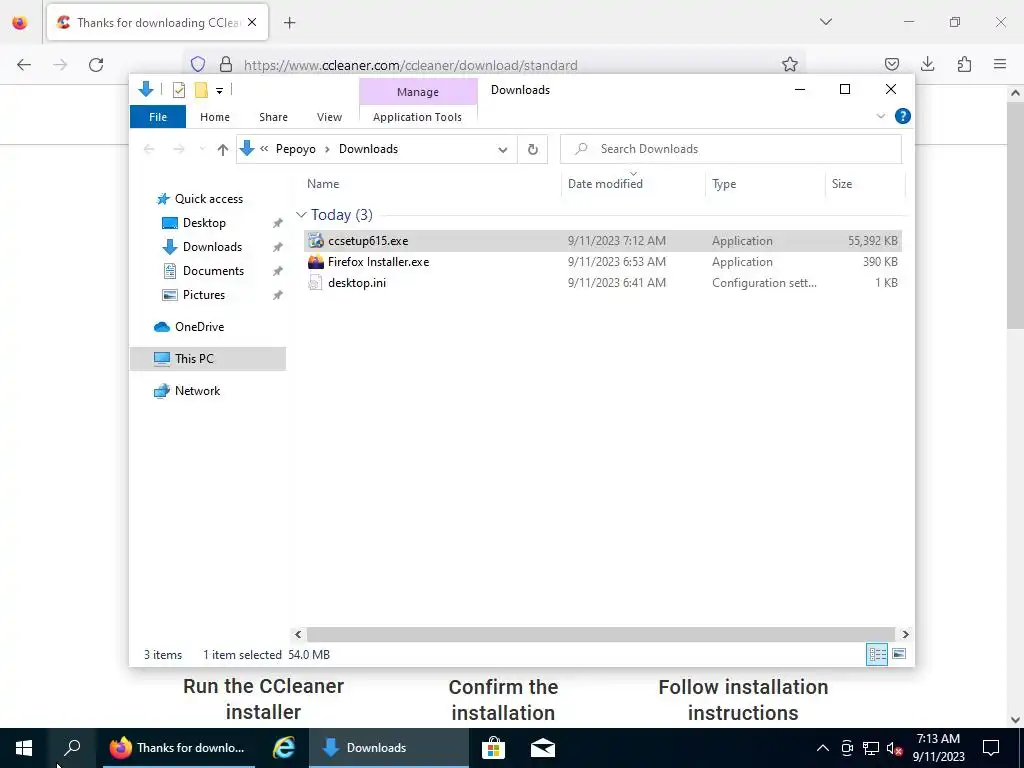Open Documents in navigation pane
Screen dimensions: 1024x768
213,271
